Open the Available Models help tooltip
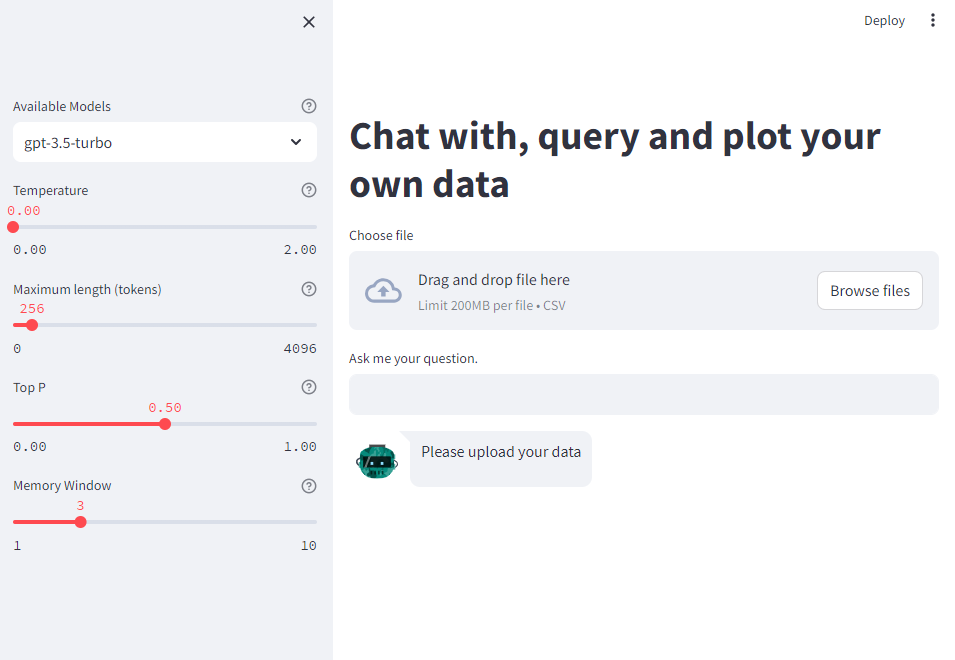 point(308,105)
